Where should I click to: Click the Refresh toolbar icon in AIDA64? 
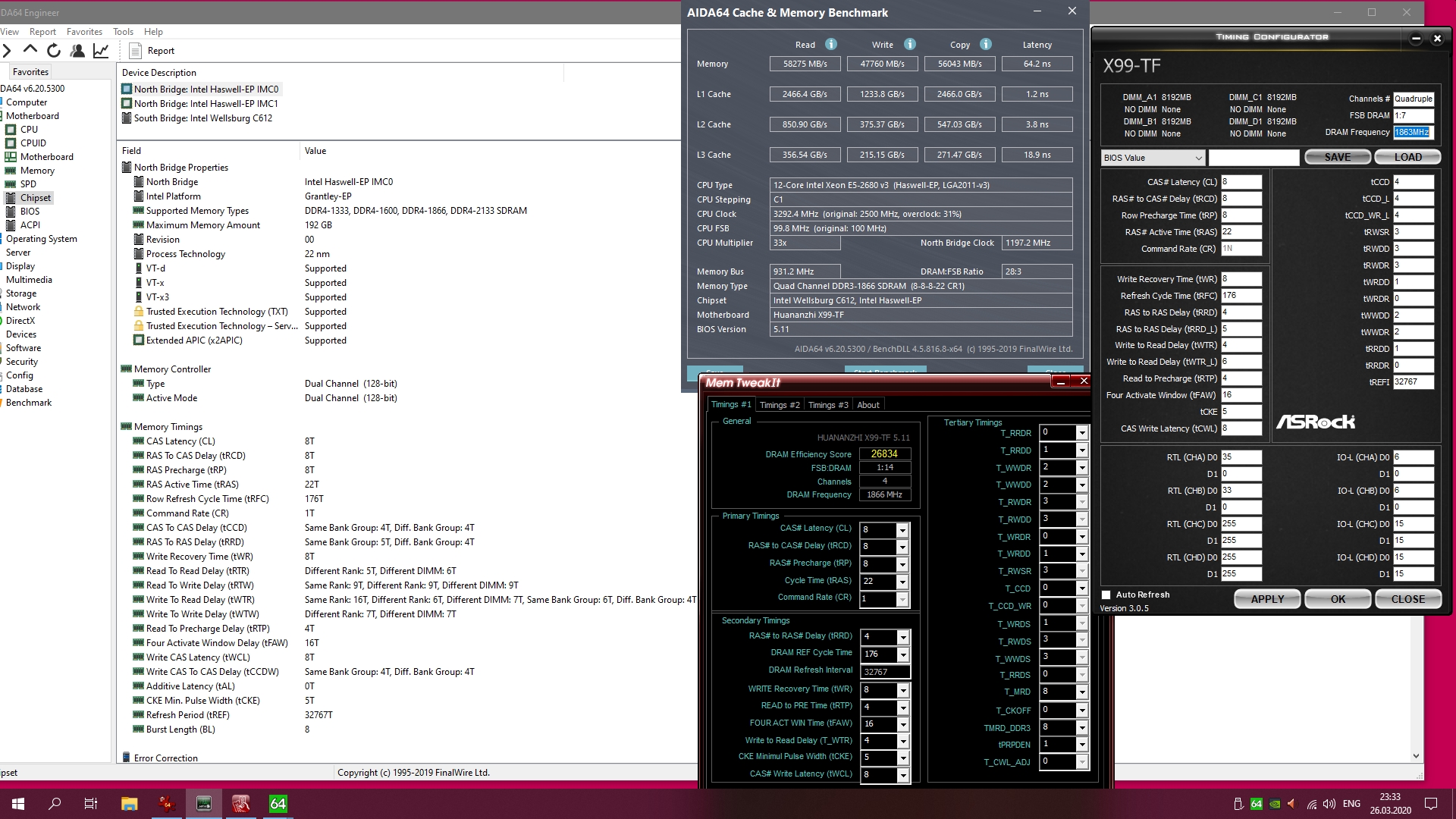(53, 51)
